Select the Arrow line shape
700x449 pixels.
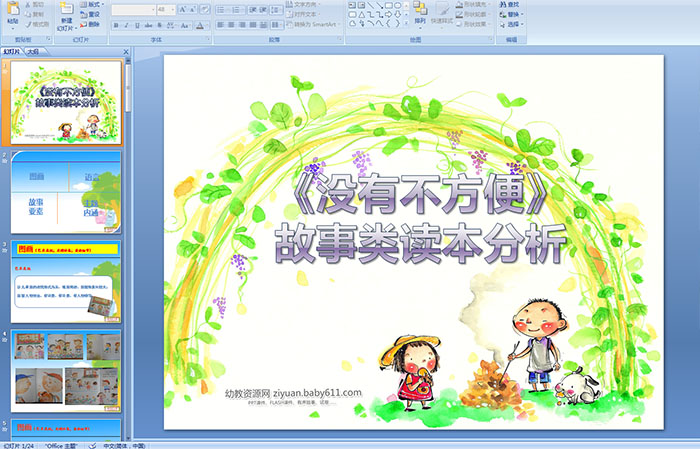point(379,5)
